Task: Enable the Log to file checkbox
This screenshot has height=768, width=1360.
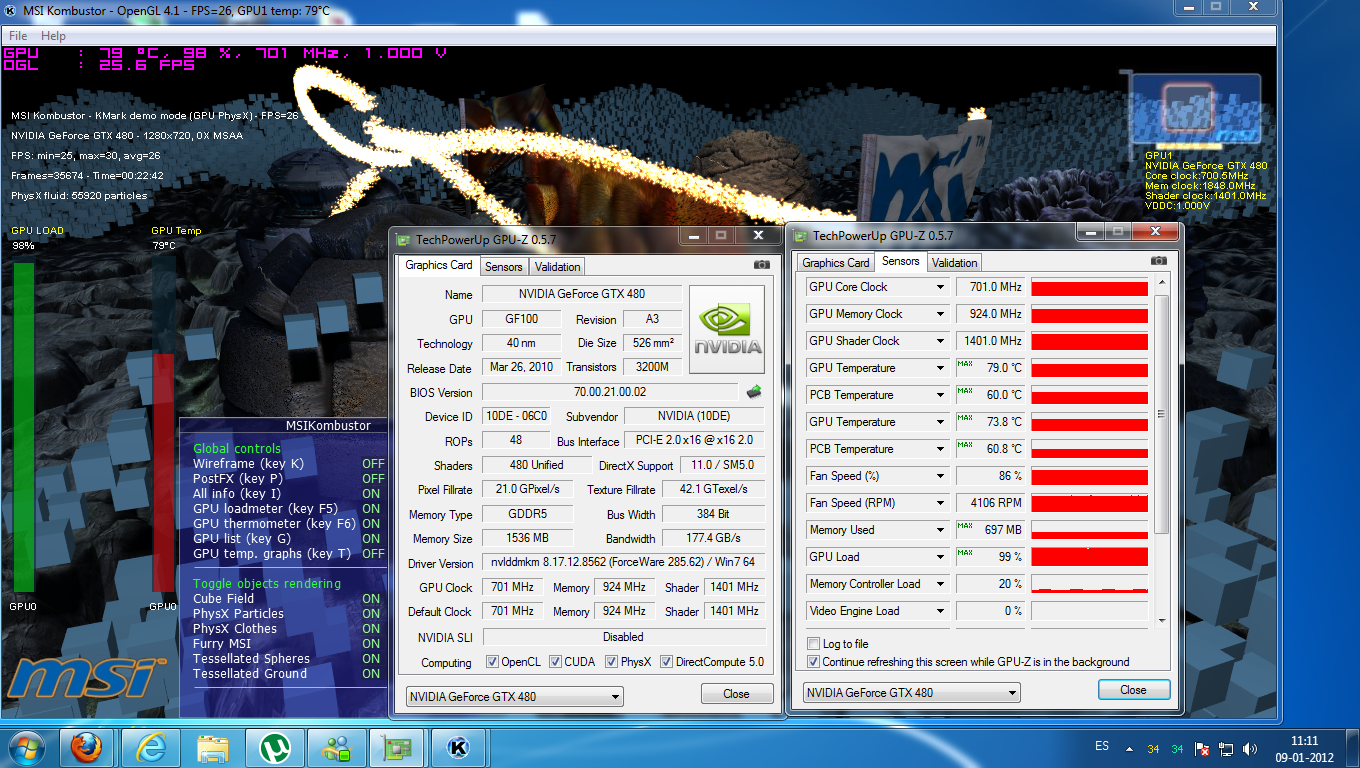Action: click(x=813, y=644)
